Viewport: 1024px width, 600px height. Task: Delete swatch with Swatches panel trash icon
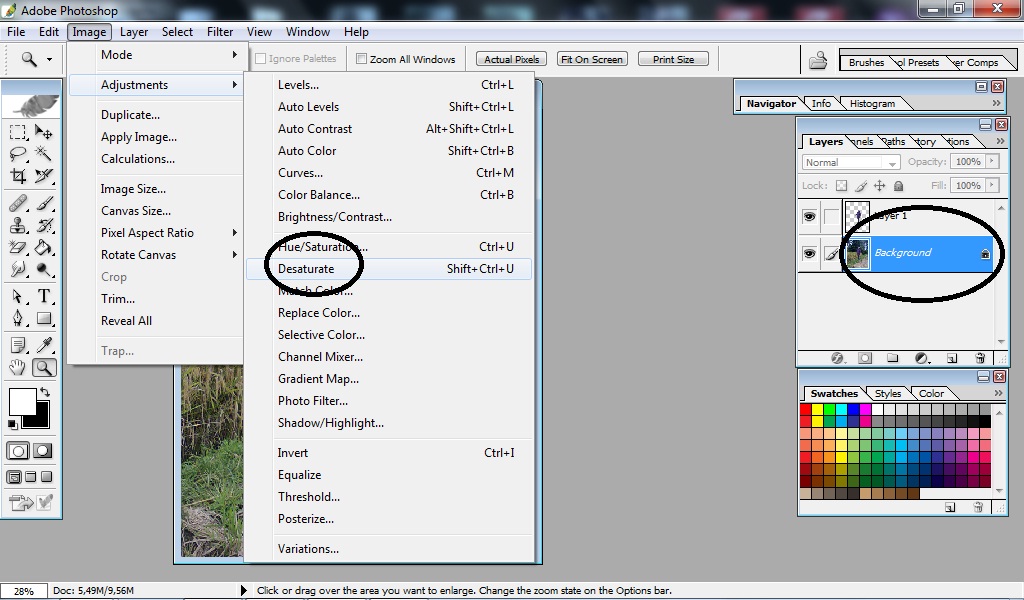[x=978, y=507]
